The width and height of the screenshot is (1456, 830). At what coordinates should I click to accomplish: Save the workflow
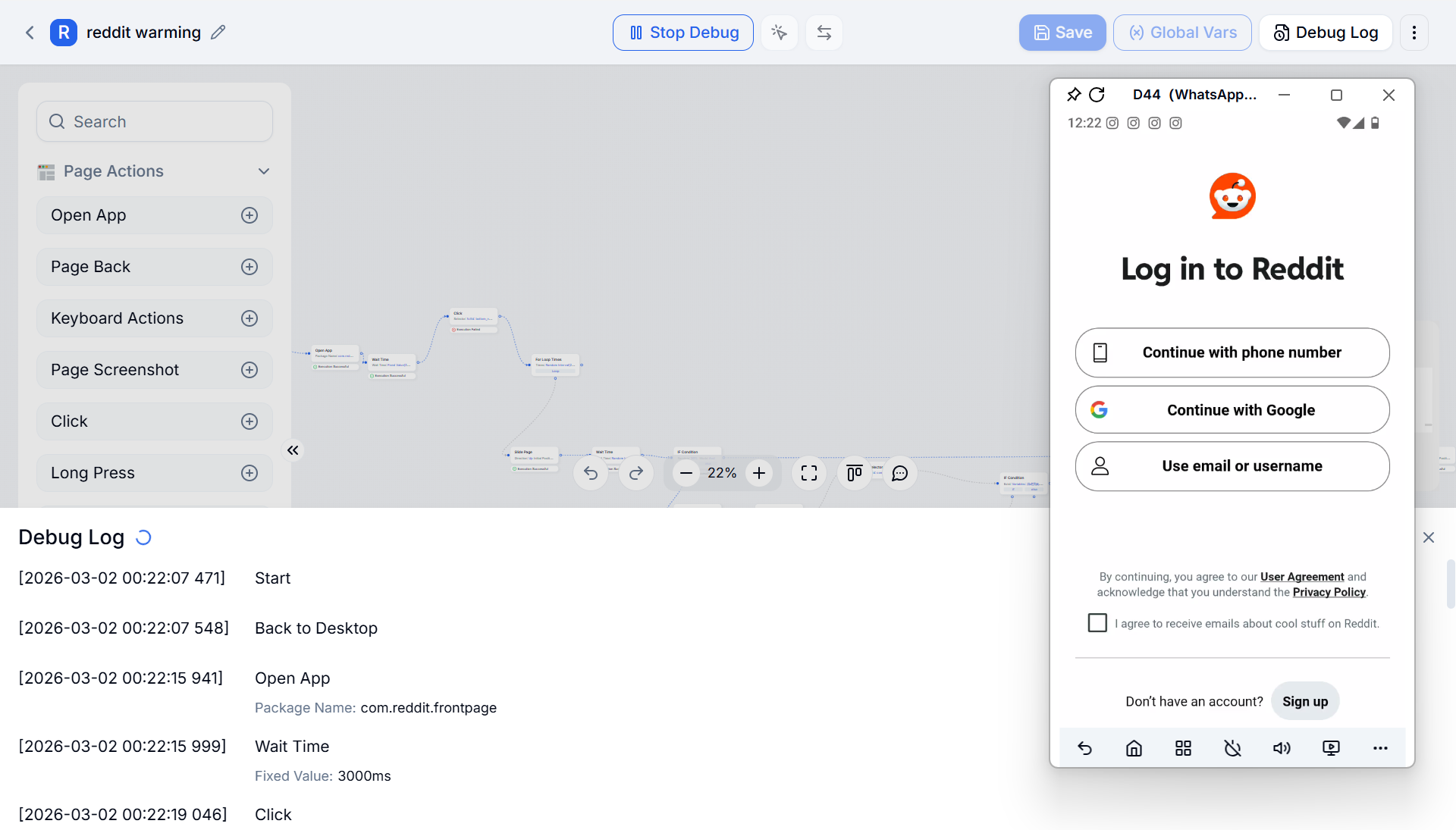click(x=1062, y=33)
